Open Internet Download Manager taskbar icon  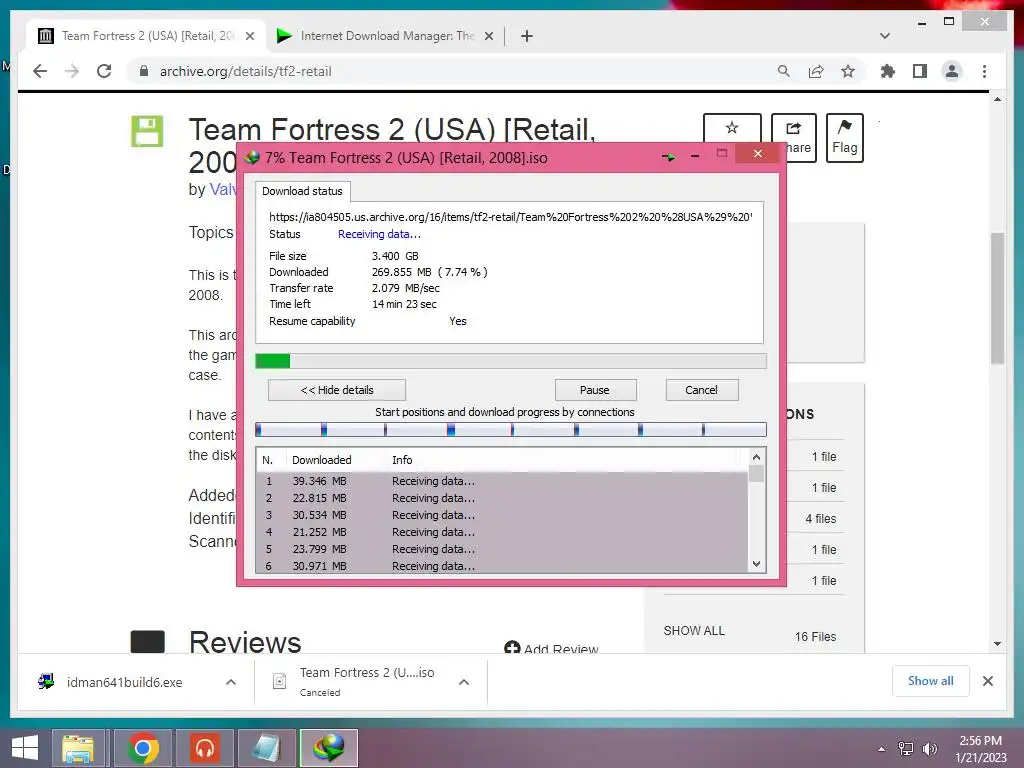tap(328, 748)
